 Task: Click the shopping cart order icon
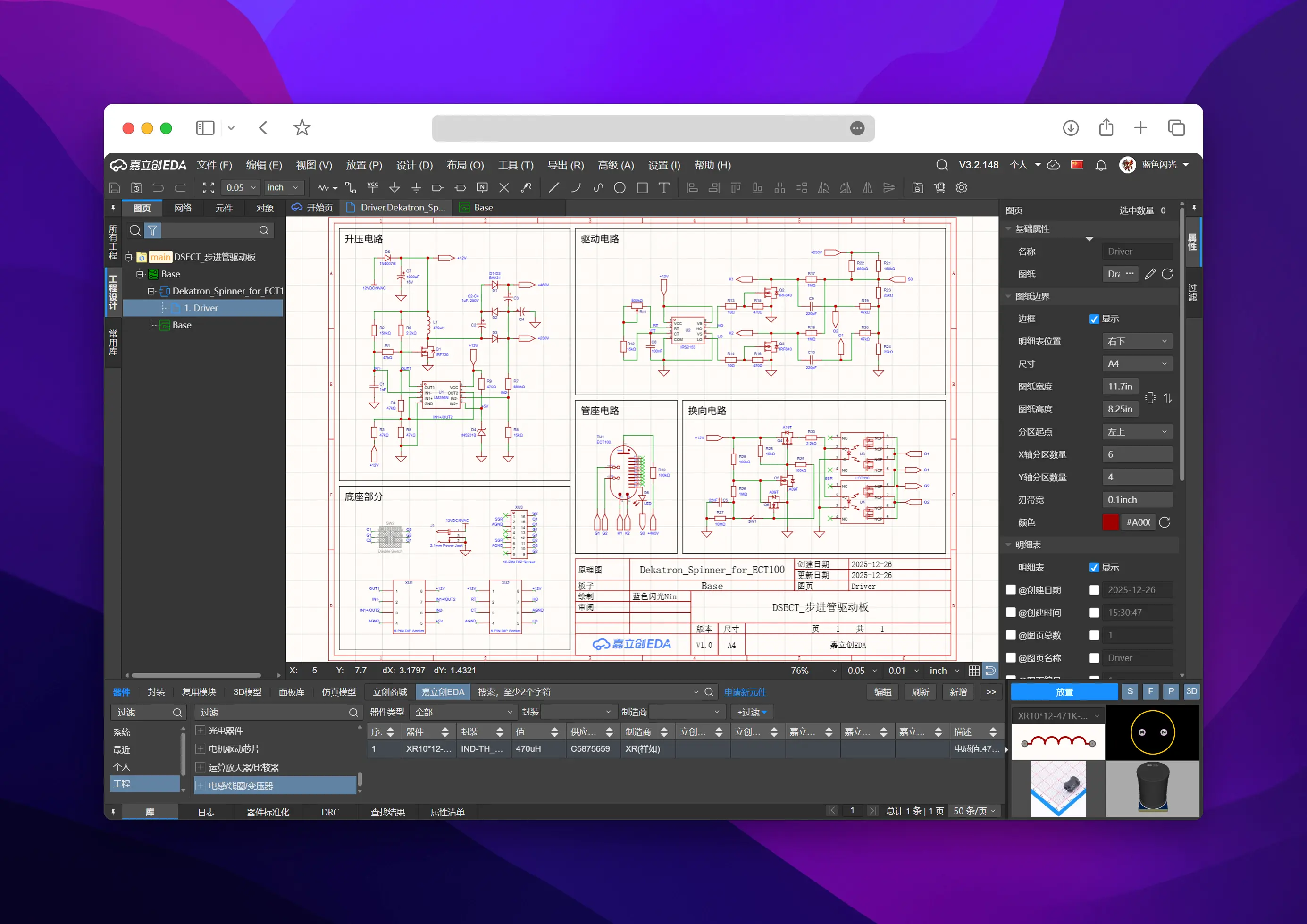click(x=940, y=188)
